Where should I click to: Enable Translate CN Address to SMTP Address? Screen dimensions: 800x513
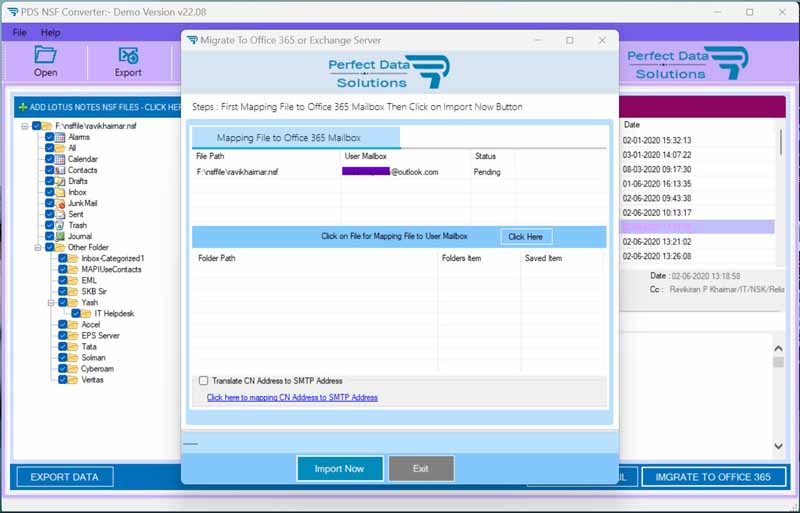(204, 380)
